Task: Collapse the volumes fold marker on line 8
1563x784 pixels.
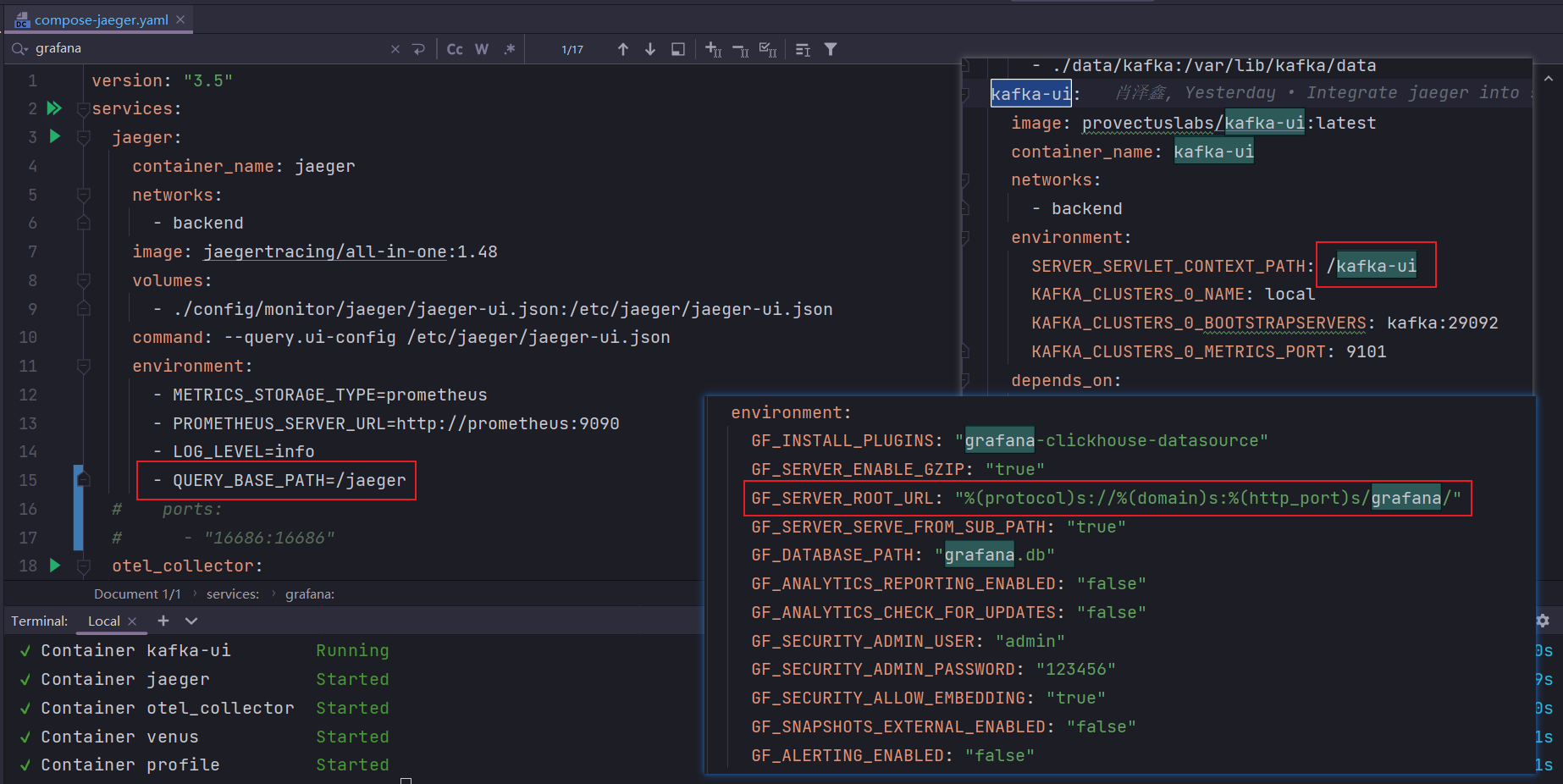Action: click(x=83, y=280)
